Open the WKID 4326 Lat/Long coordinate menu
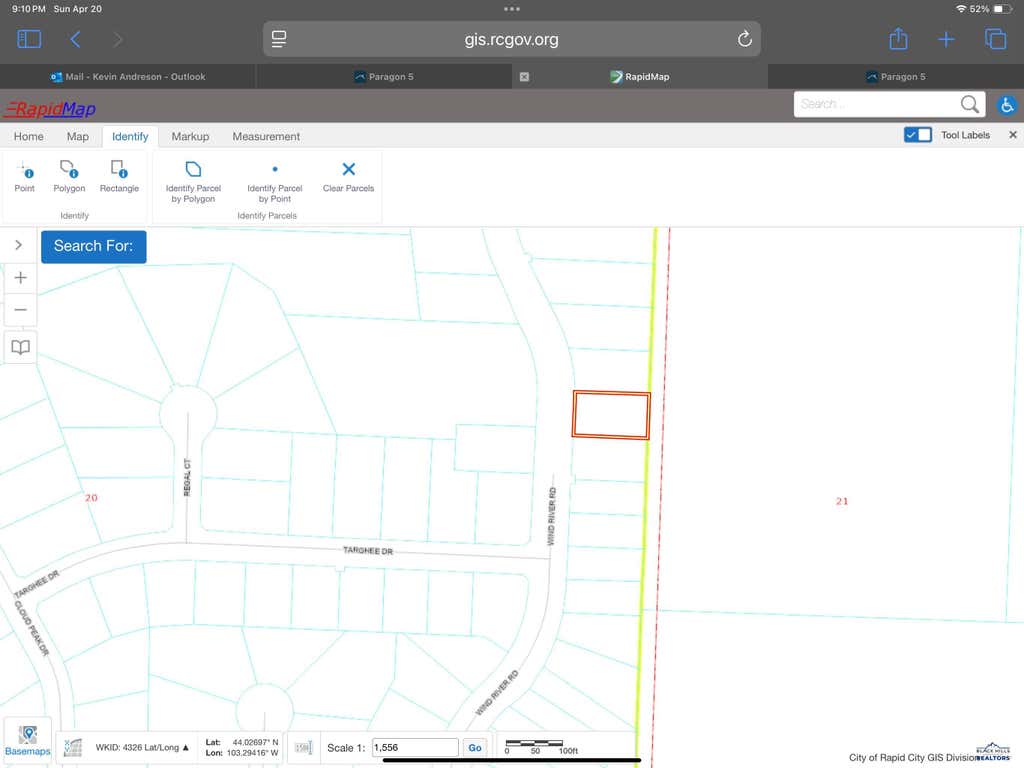Image resolution: width=1024 pixels, height=768 pixels. pos(142,748)
